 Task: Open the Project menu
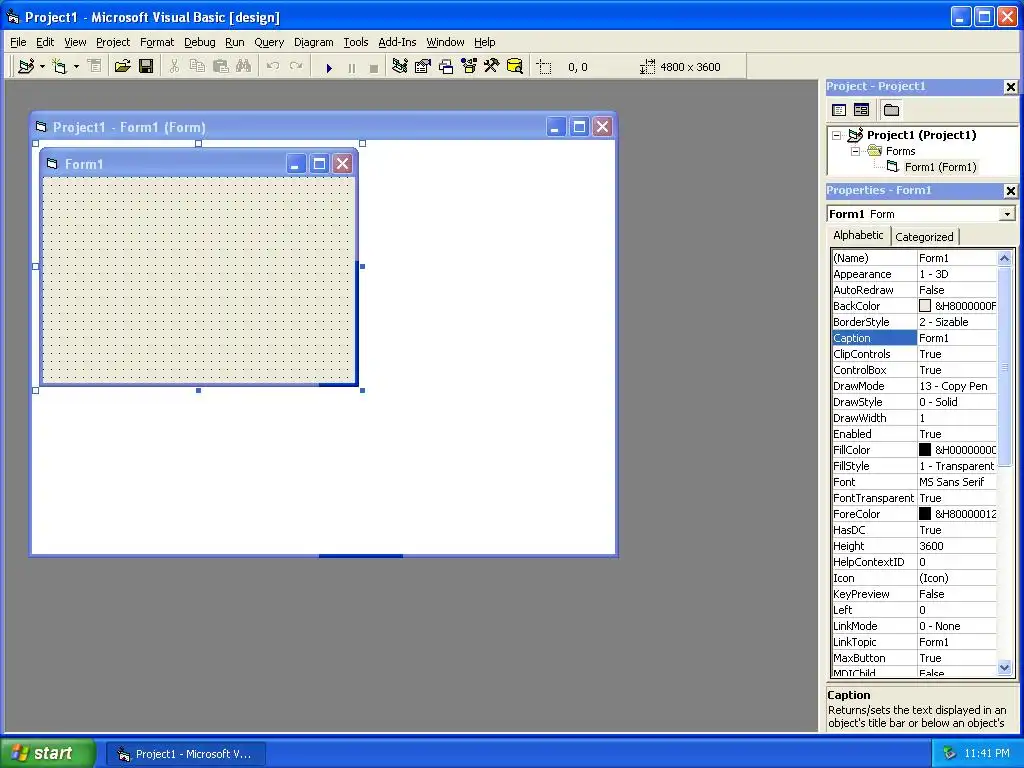113,42
